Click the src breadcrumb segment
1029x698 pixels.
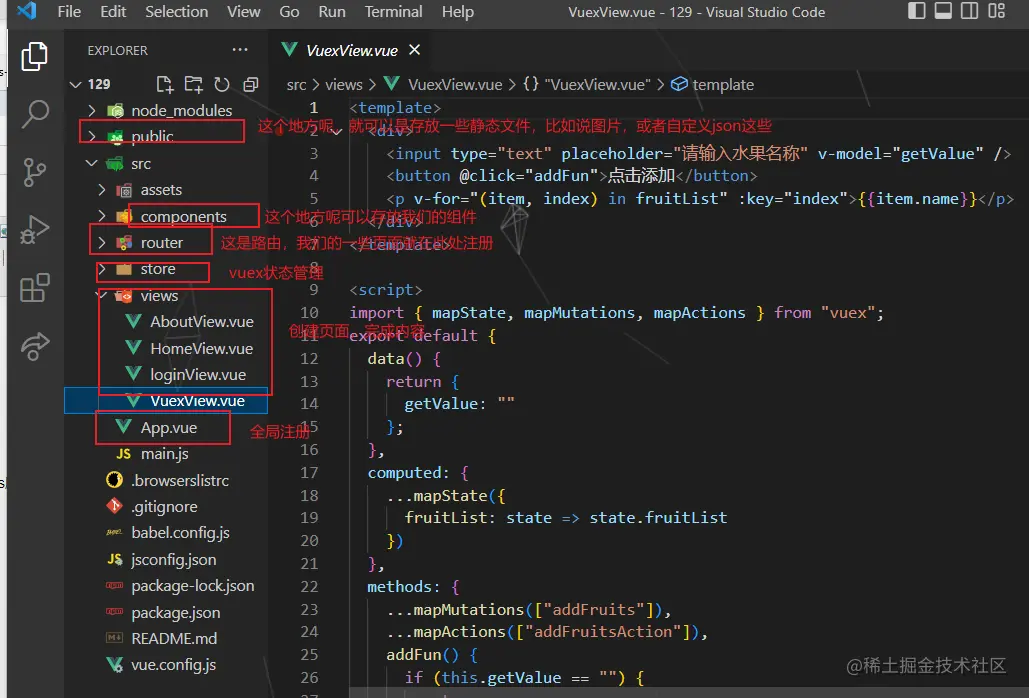(296, 85)
